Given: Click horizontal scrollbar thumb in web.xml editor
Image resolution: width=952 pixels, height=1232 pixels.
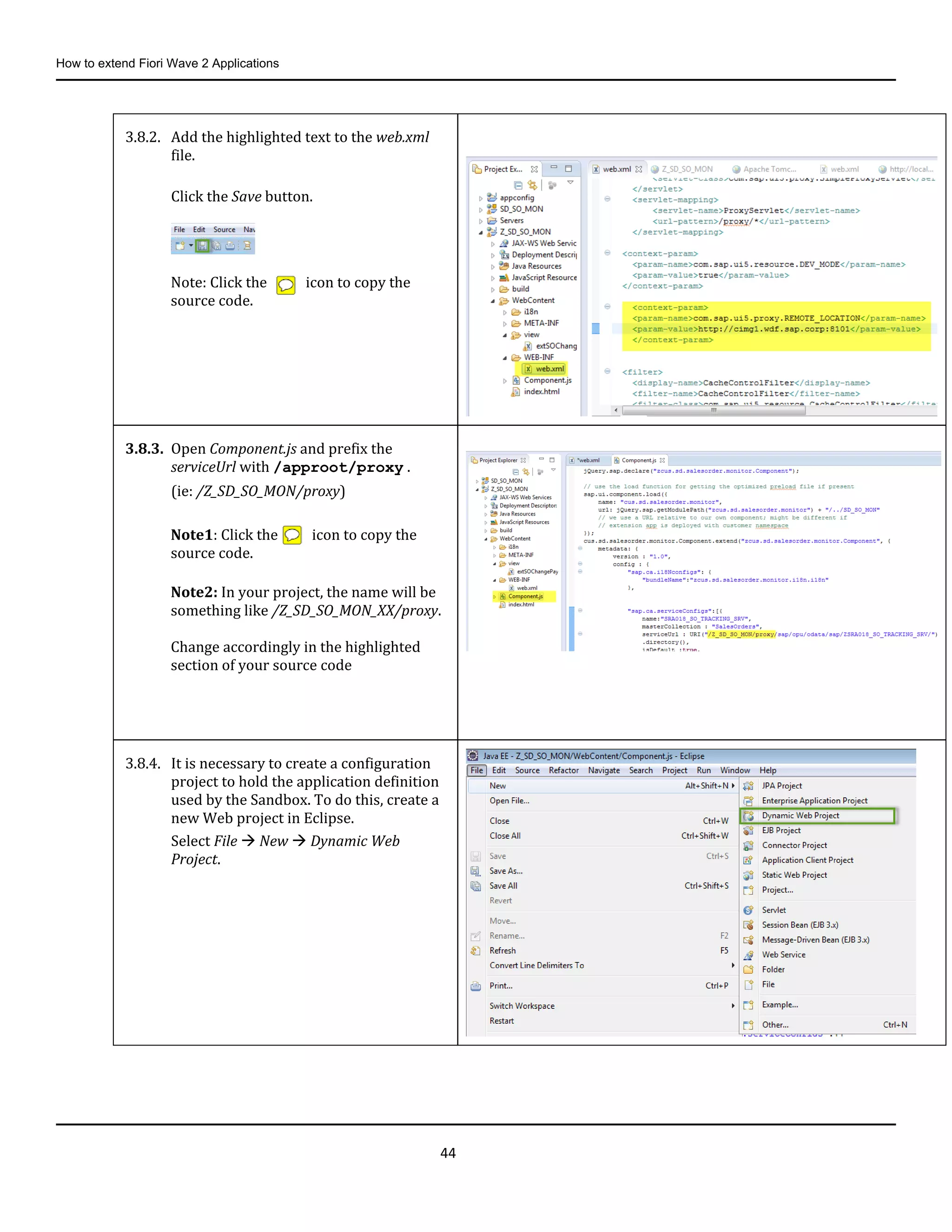Looking at the screenshot, I should click(714, 411).
